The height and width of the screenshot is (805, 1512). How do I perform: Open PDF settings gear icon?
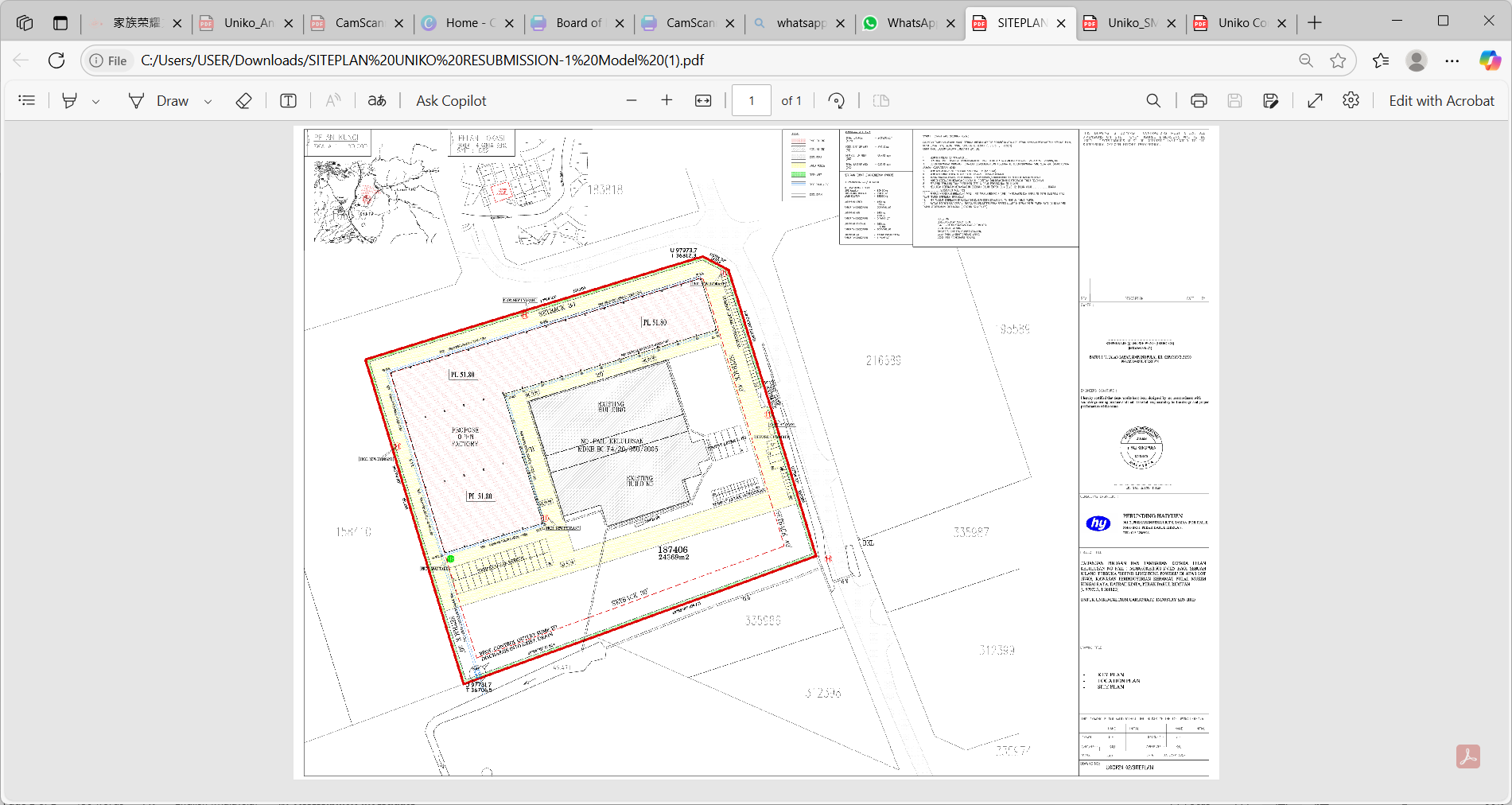pos(1351,100)
